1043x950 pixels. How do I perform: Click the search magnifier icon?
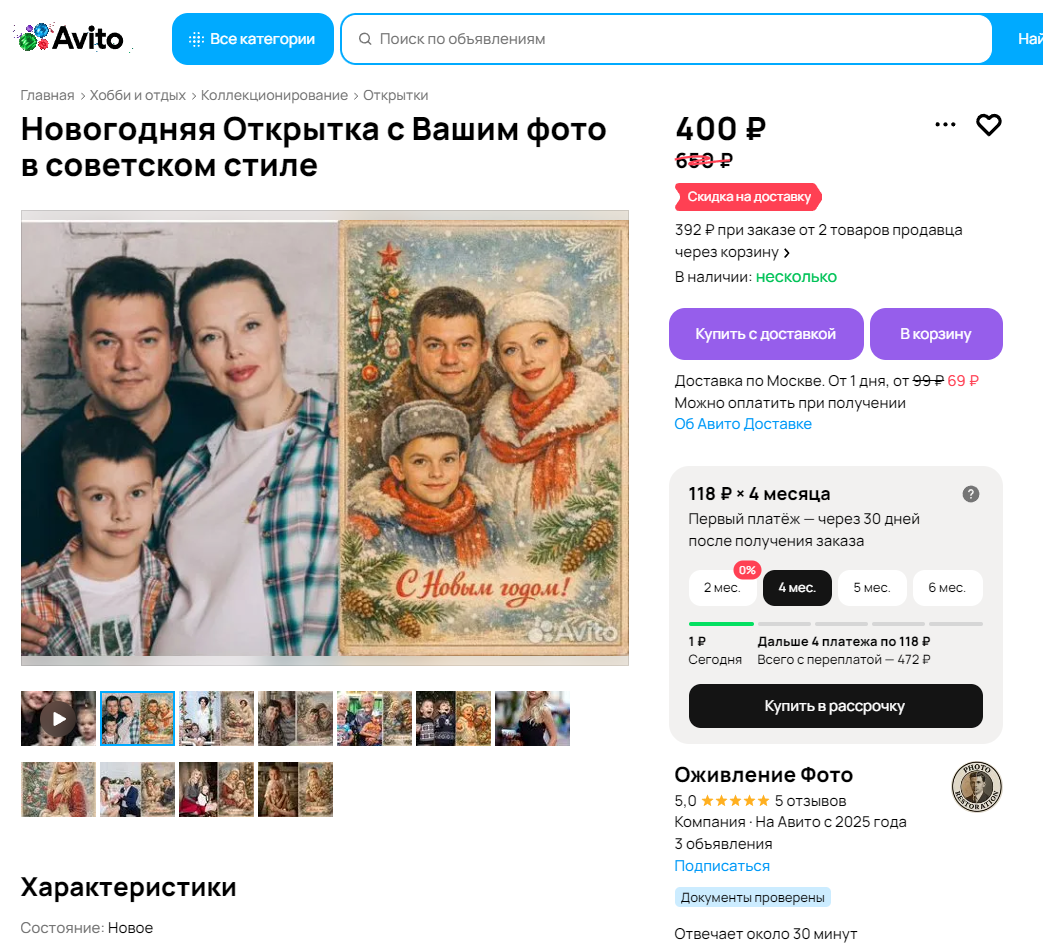click(x=365, y=39)
